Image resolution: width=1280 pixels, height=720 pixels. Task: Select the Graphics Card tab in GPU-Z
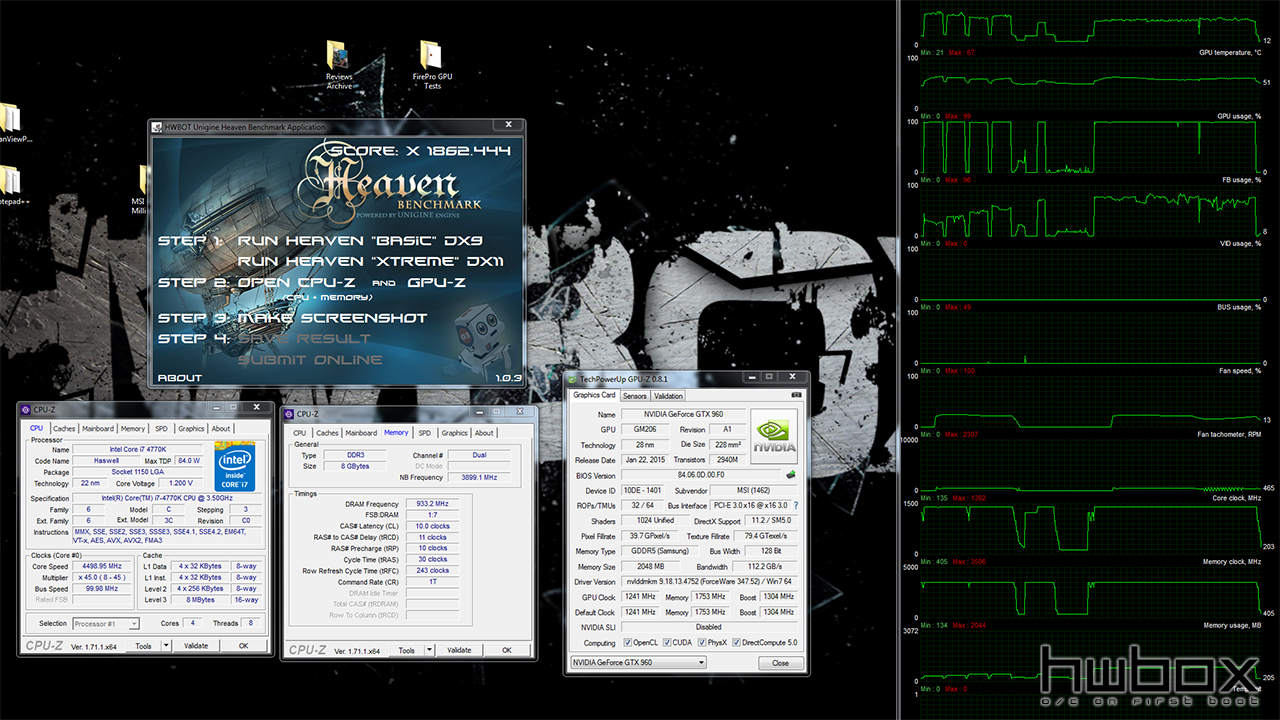pyautogui.click(x=594, y=395)
